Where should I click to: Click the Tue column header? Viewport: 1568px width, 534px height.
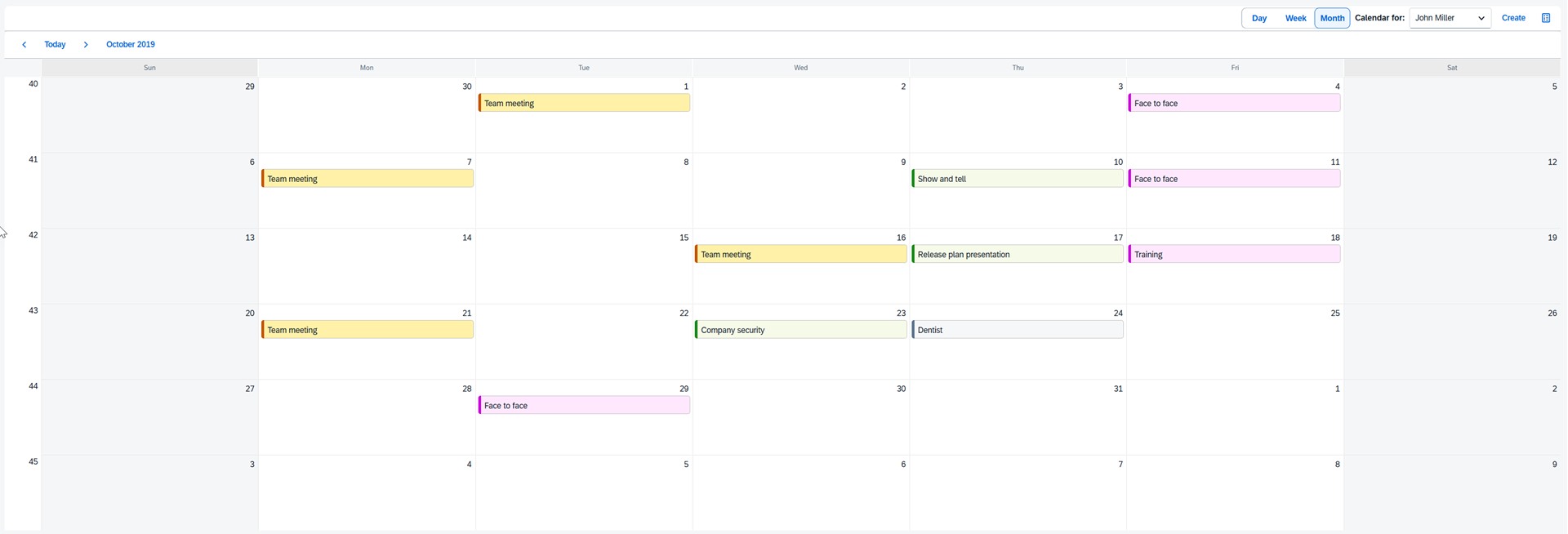584,68
